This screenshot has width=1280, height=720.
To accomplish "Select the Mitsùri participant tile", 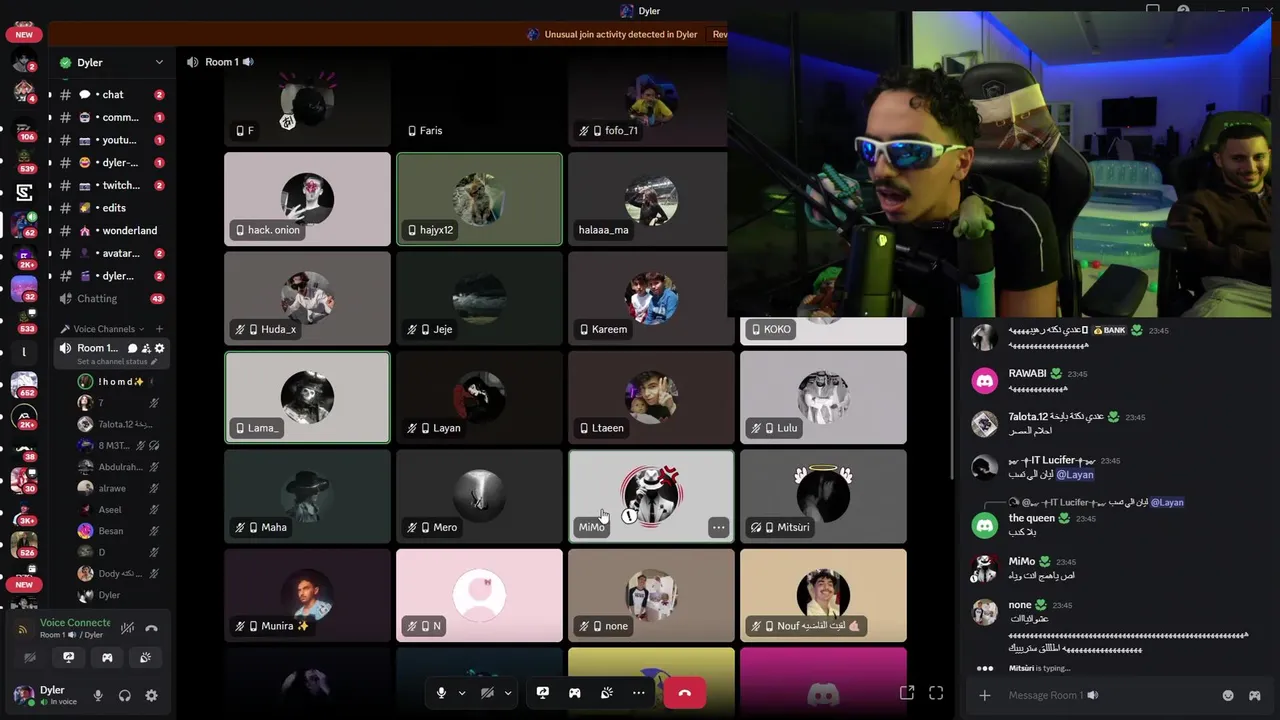I will pos(823,496).
